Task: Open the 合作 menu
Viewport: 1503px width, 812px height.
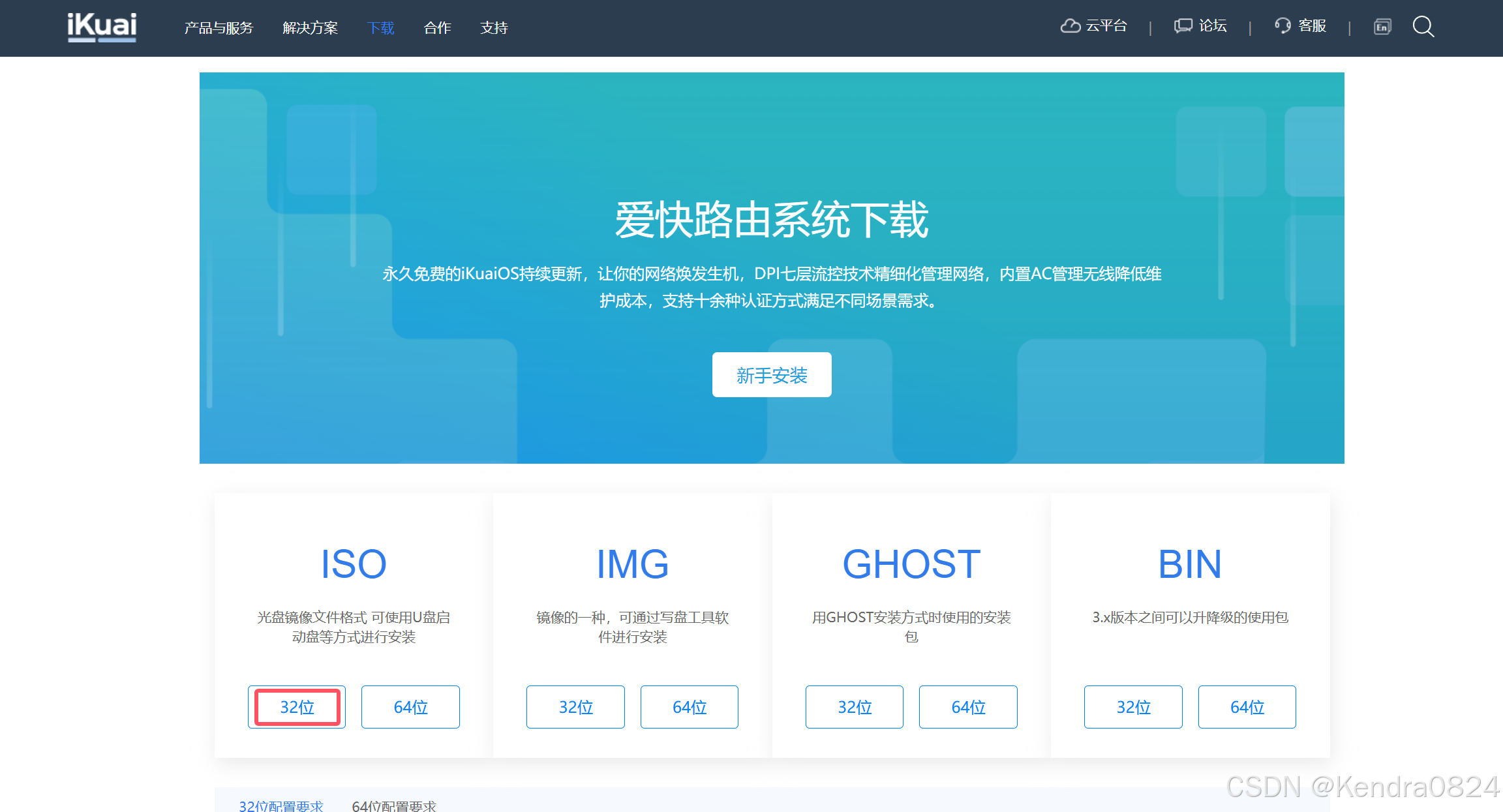Action: [x=437, y=28]
